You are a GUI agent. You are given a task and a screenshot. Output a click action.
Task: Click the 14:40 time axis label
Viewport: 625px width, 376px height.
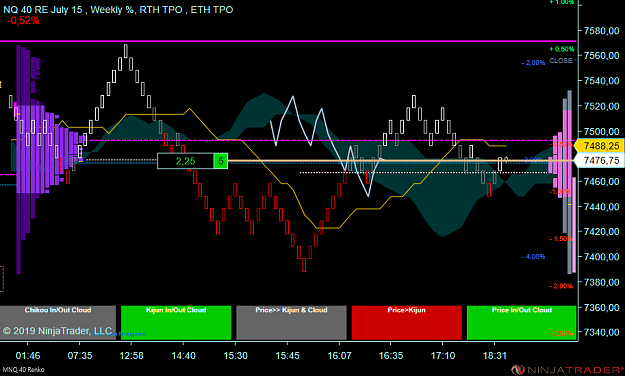pyautogui.click(x=183, y=356)
